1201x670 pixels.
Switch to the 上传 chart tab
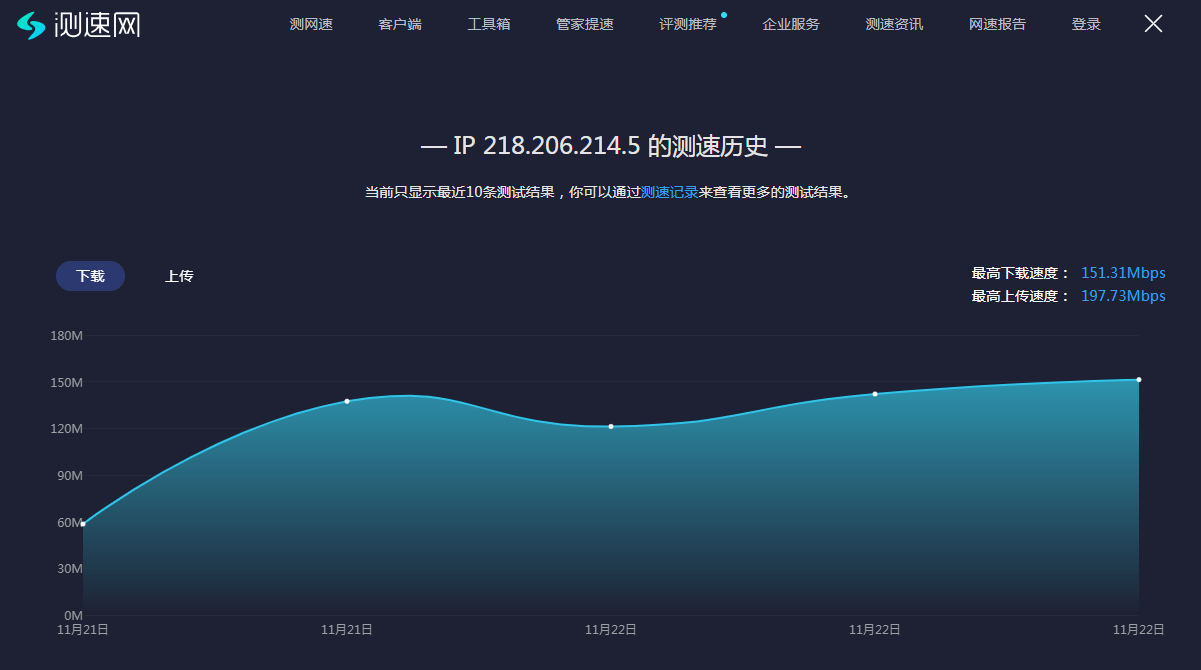(179, 276)
